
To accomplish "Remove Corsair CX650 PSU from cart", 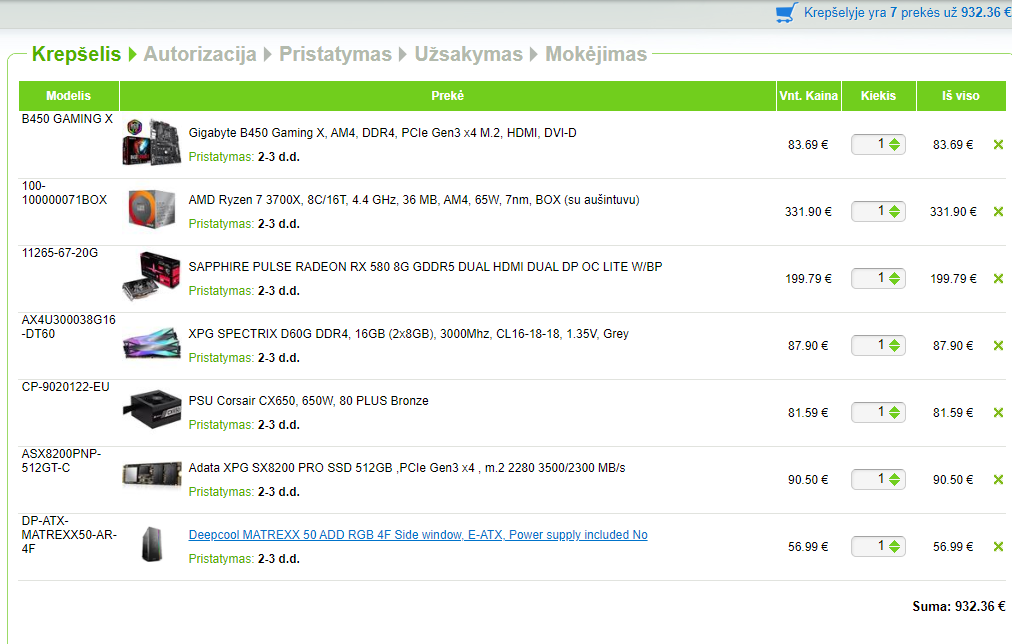I will (x=998, y=412).
